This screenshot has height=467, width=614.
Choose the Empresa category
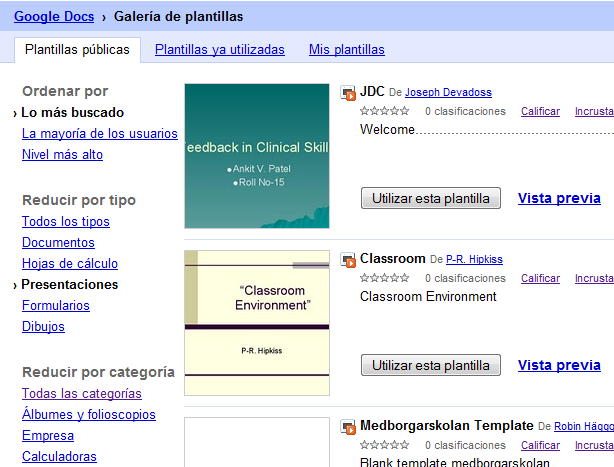point(48,436)
